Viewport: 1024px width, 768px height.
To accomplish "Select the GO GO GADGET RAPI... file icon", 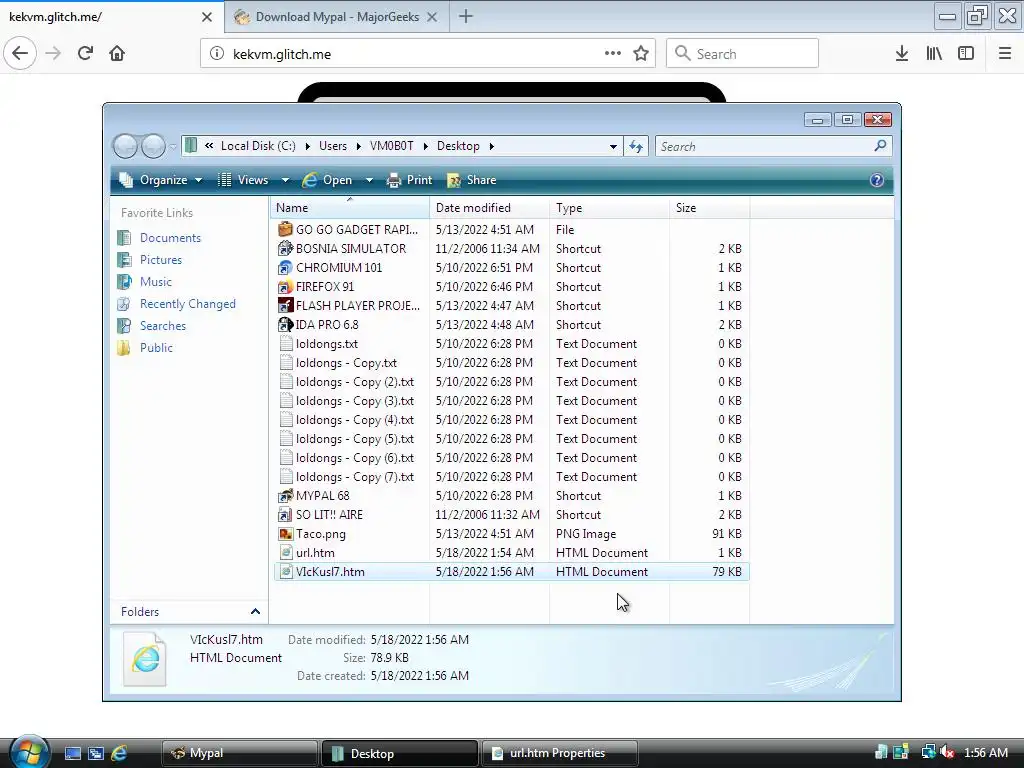I will point(285,229).
